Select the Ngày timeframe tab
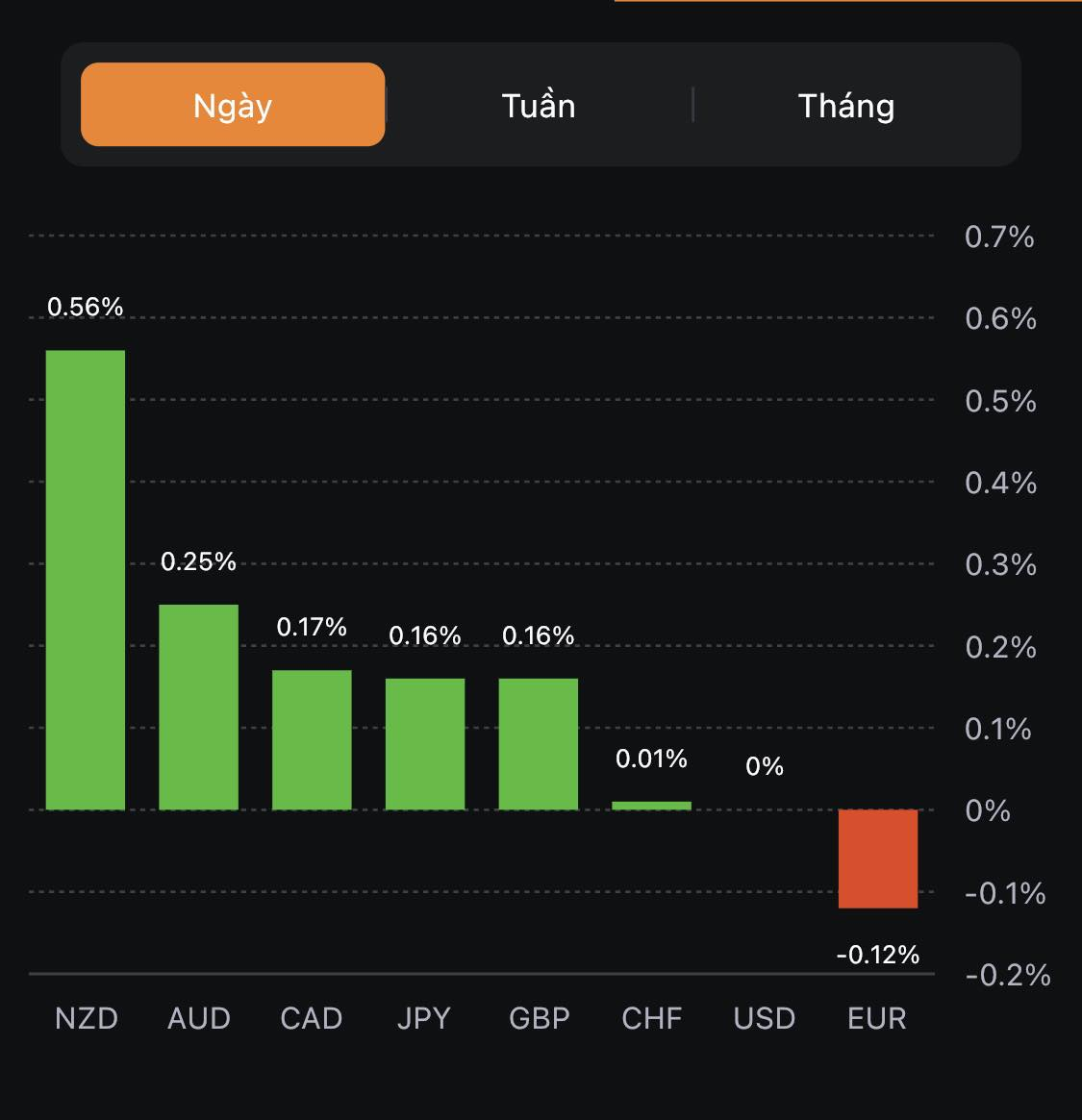Viewport: 1082px width, 1120px height. tap(233, 105)
